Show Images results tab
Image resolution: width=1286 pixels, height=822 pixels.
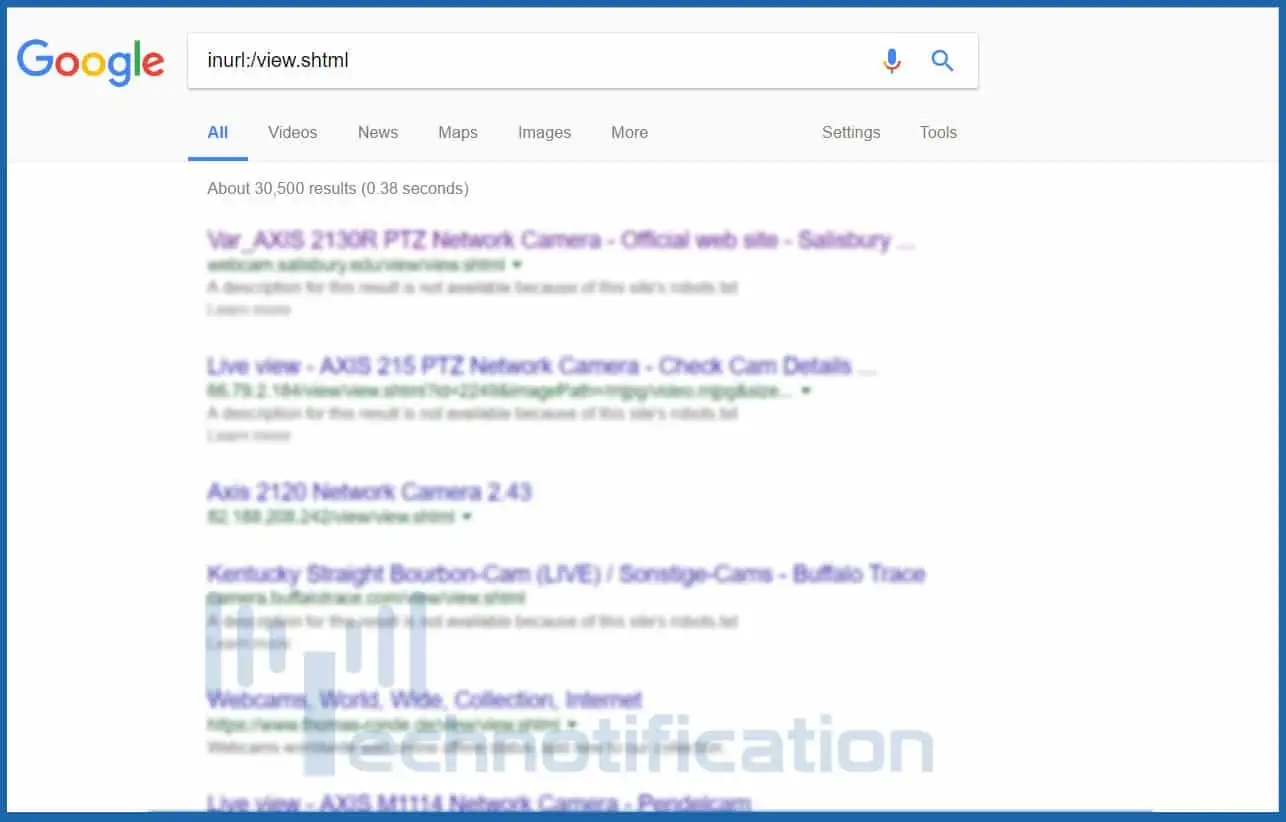544,132
